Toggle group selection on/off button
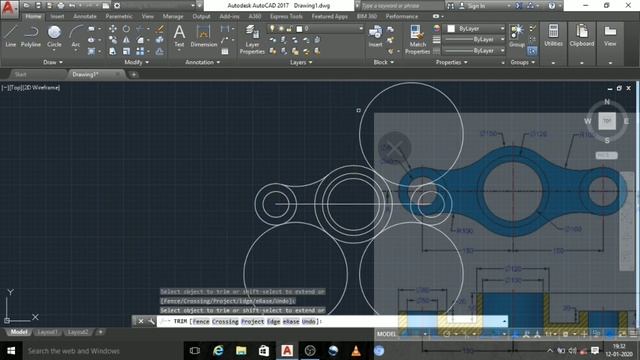Screen dimensions: 640x360 [531, 51]
